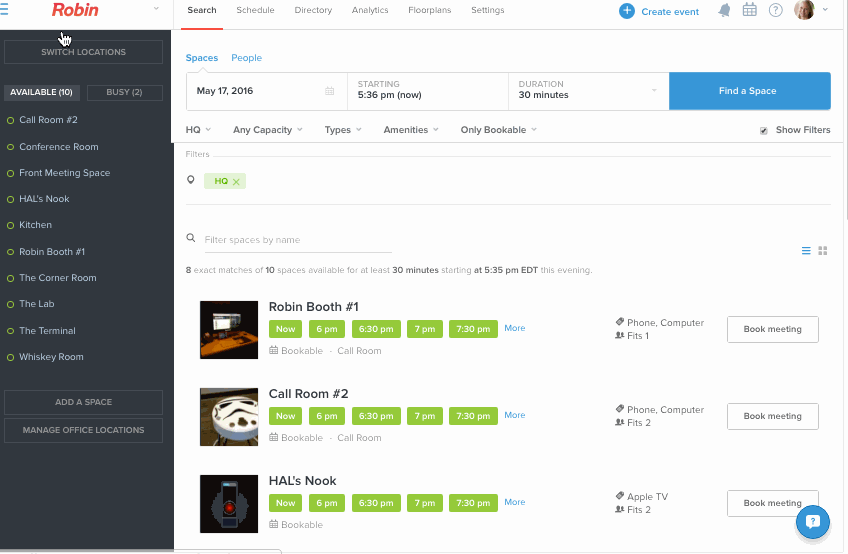Click the May 17, 2016 date field
Screen dimensions: 848x554
(267, 91)
